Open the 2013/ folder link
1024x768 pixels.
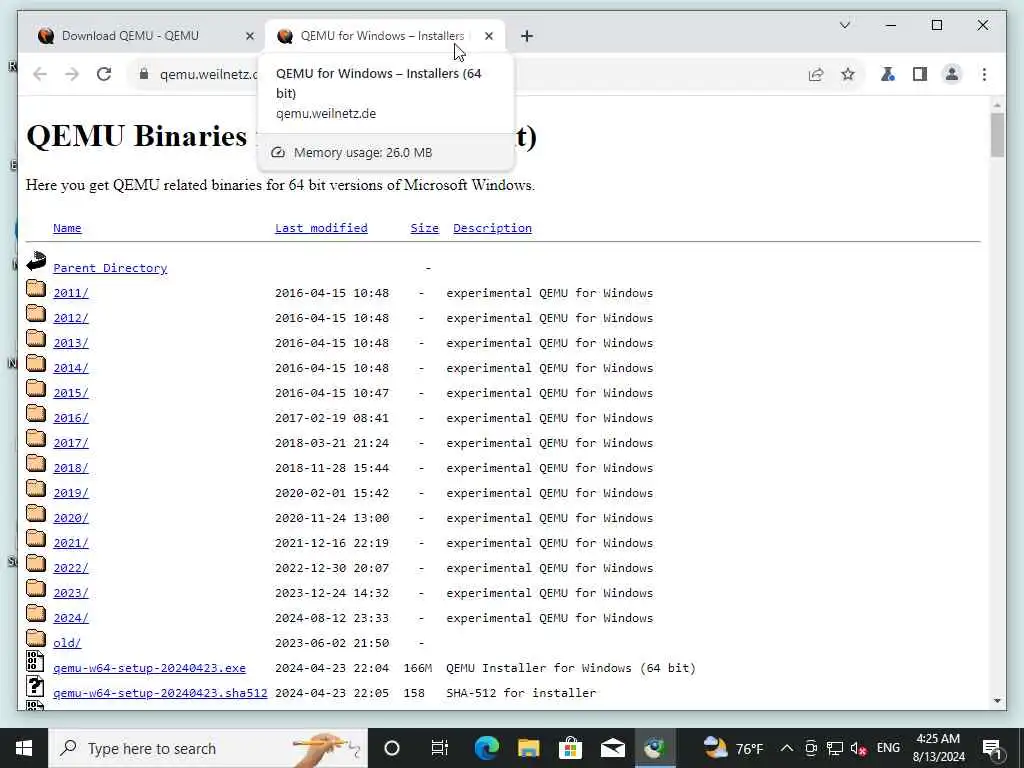pyautogui.click(x=71, y=343)
